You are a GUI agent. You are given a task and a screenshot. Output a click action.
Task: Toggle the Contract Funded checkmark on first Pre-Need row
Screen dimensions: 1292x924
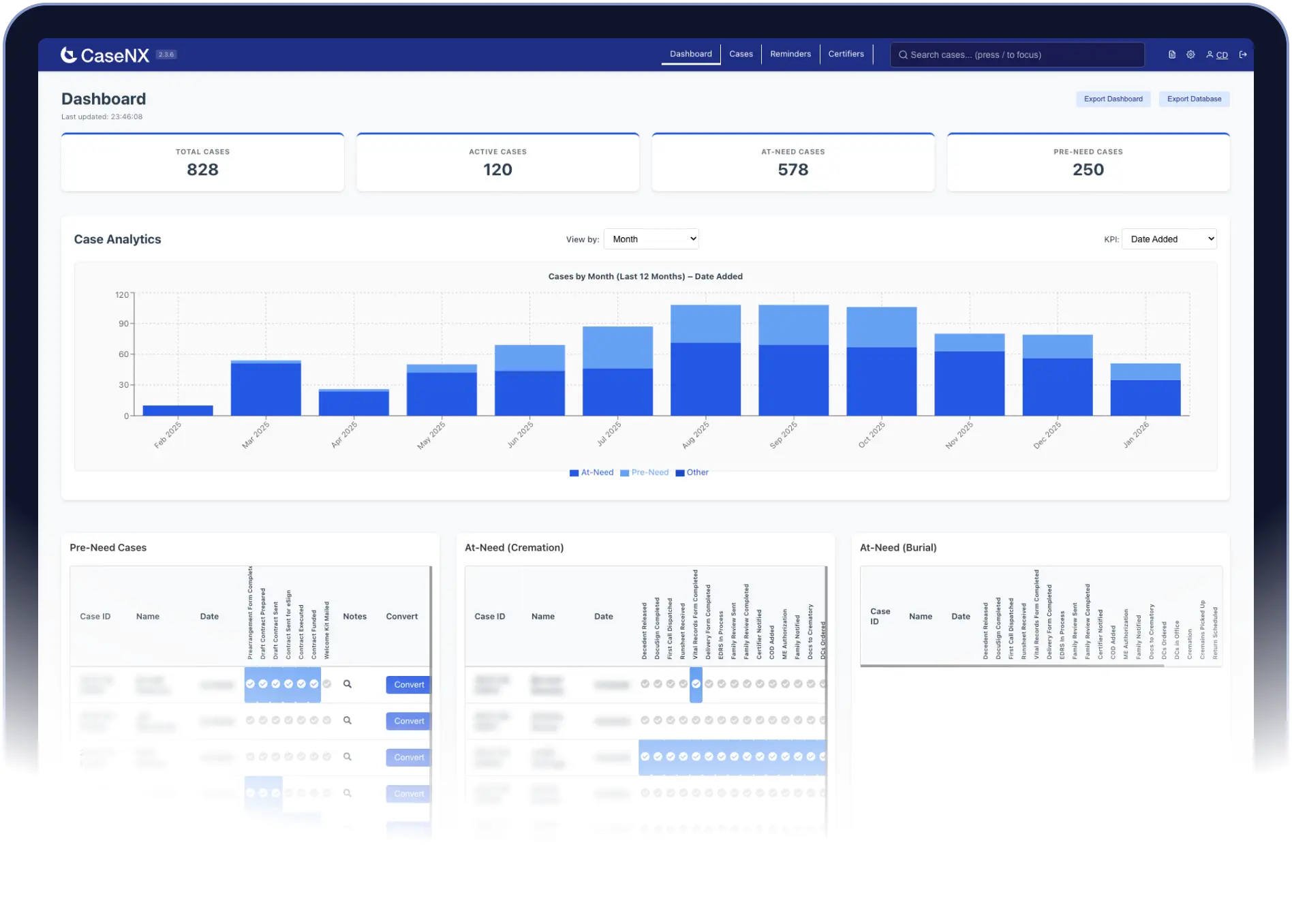pos(314,684)
